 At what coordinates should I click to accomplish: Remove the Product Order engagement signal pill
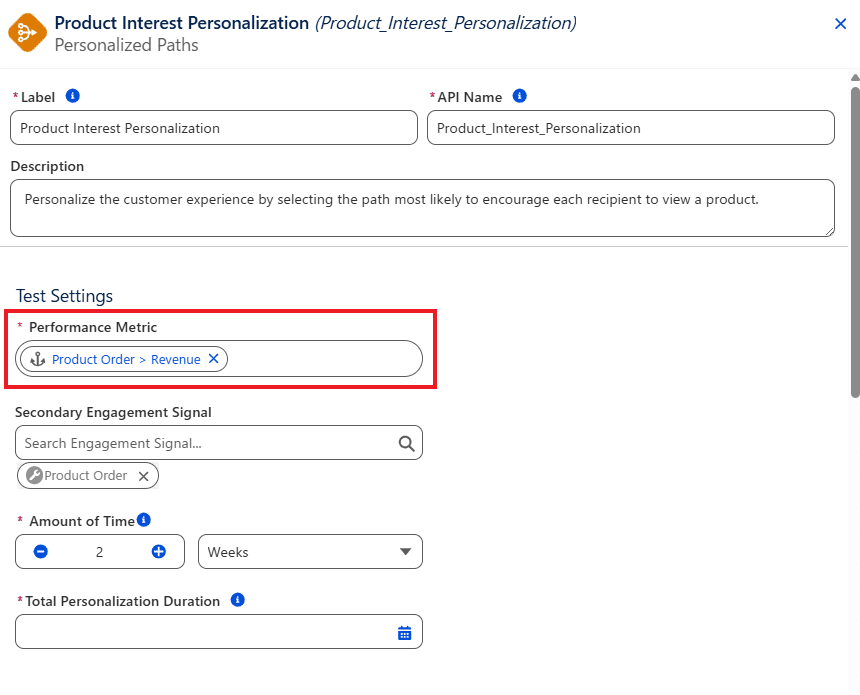point(143,476)
